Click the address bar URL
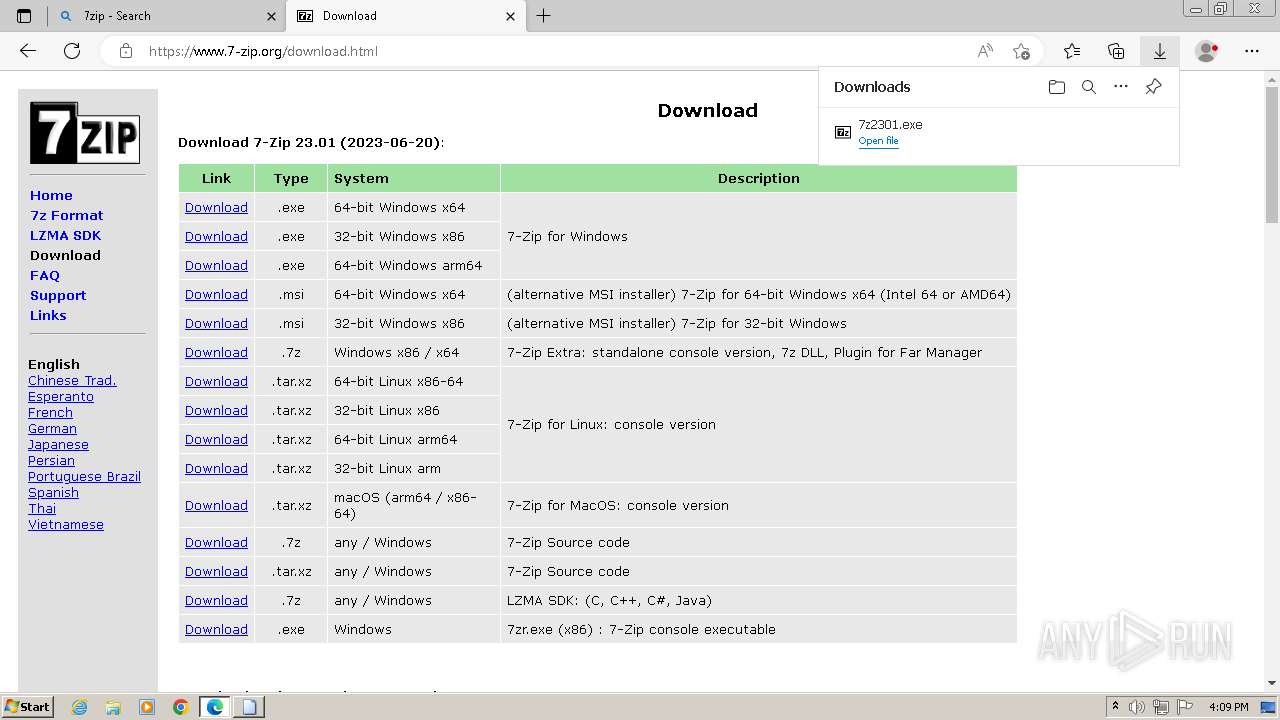 (263, 51)
